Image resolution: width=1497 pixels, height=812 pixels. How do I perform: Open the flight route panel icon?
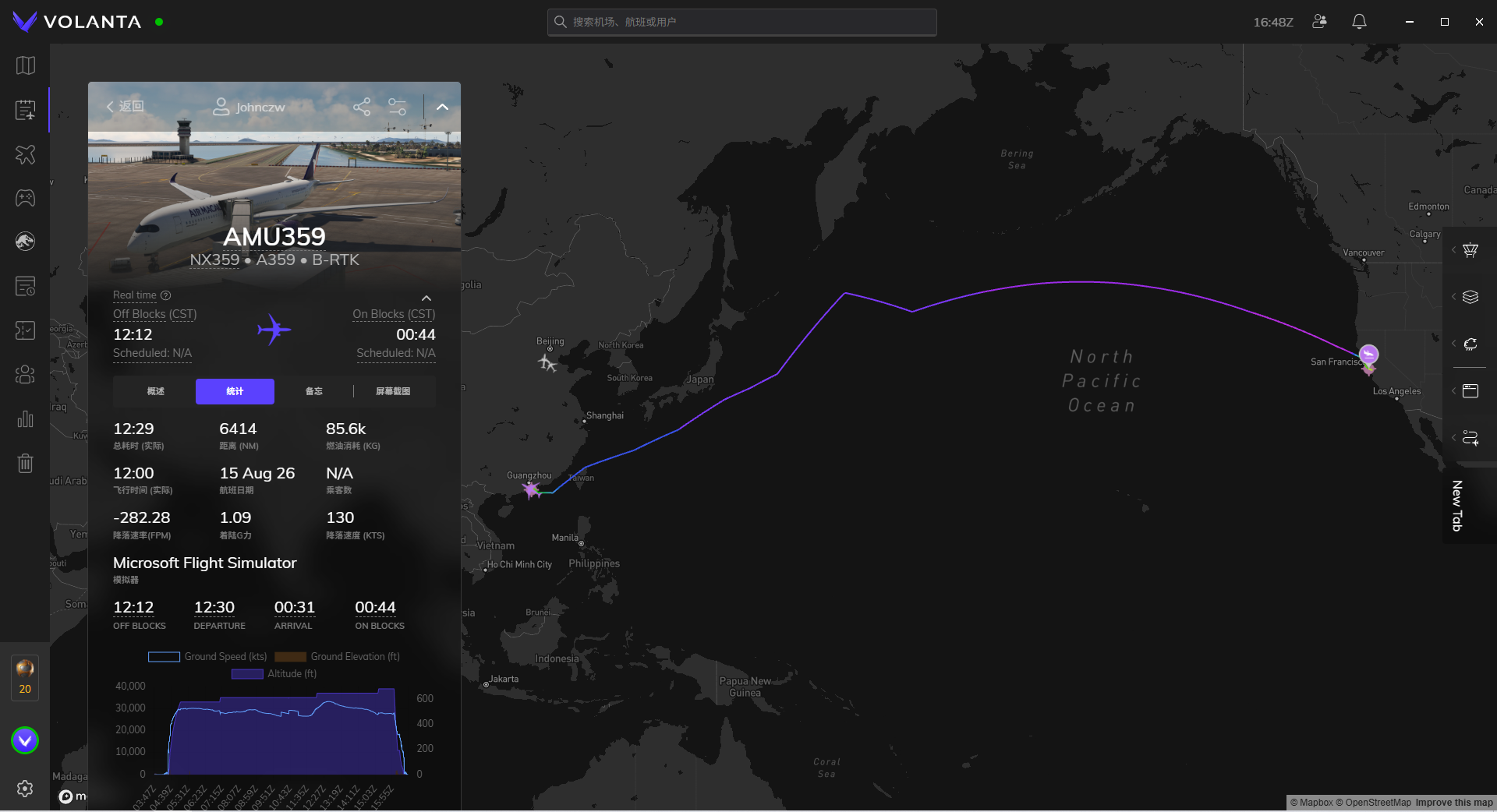point(1470,437)
